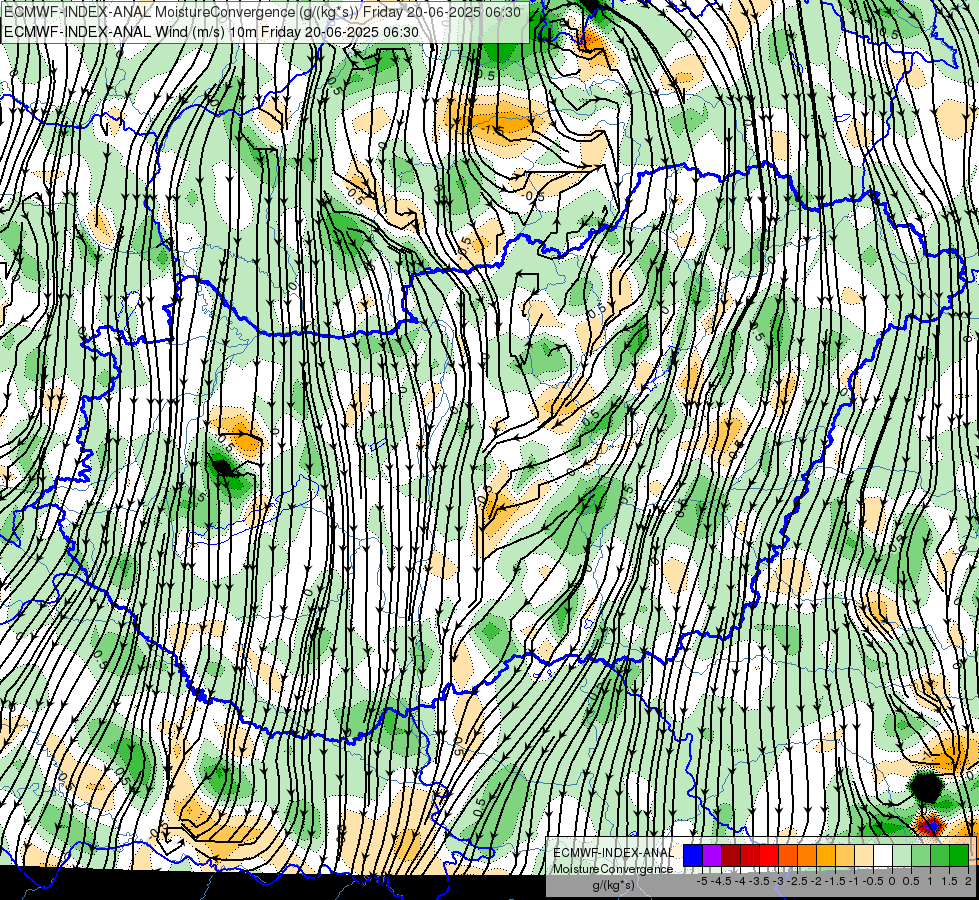Click the -1.5 tick label in the legend scale
979x900 pixels.
(835, 881)
